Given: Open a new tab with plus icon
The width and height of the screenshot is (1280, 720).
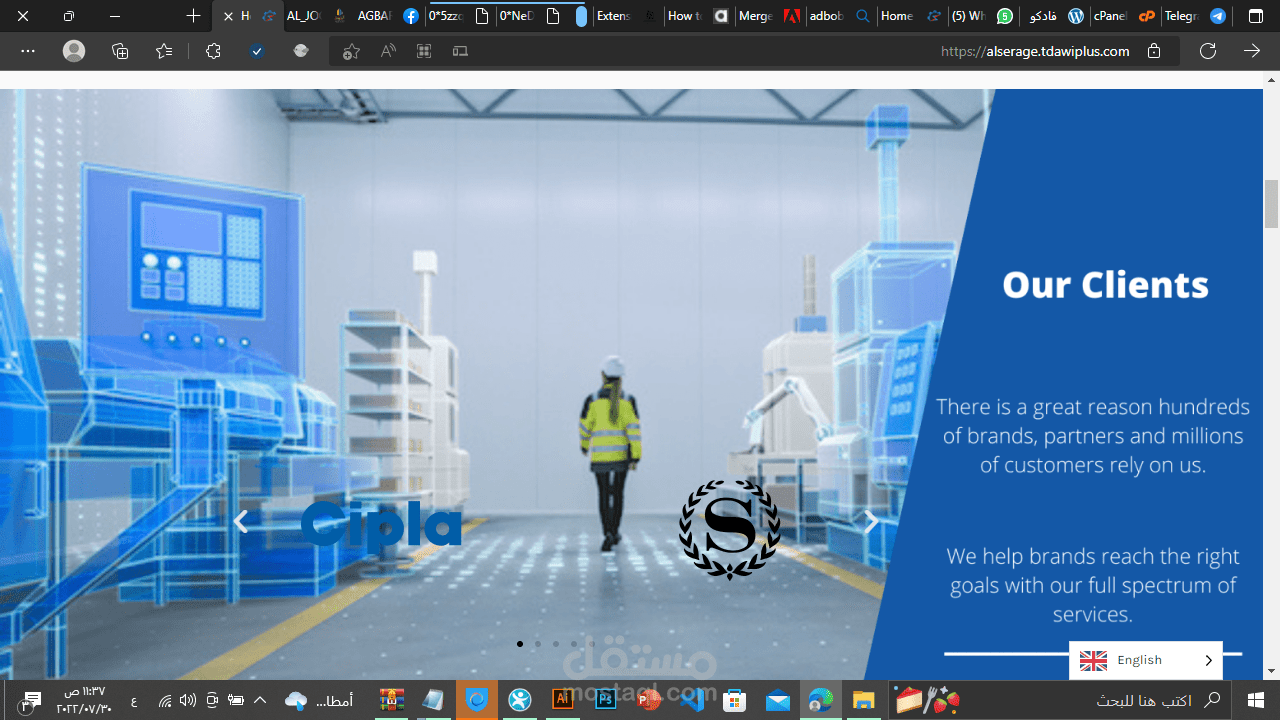Looking at the screenshot, I should (194, 16).
